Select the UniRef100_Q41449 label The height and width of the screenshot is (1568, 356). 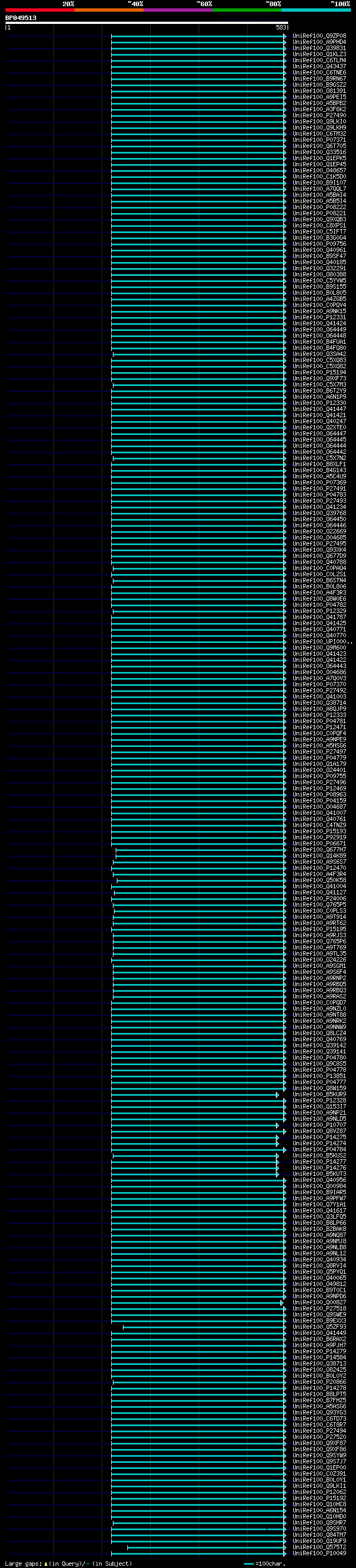coord(319,1332)
